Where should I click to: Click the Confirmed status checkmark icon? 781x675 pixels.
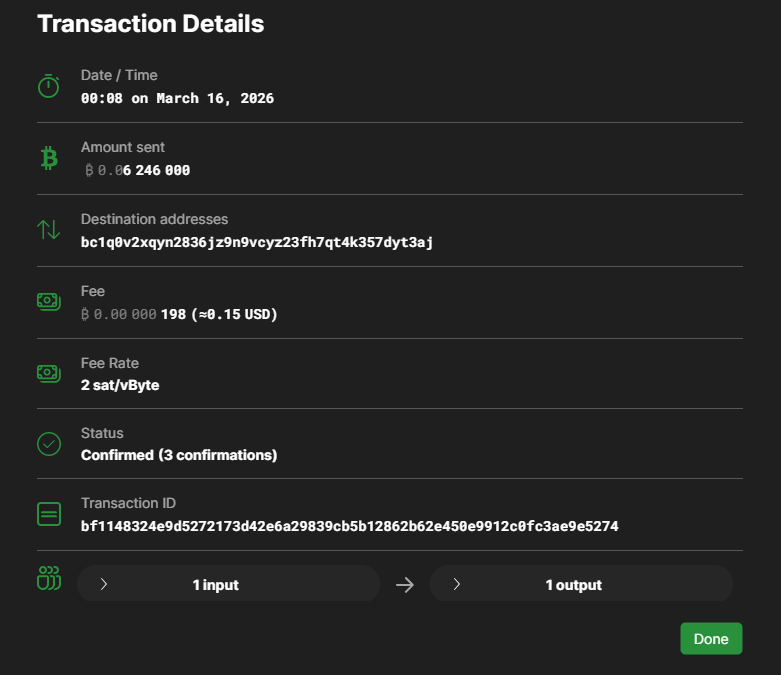[49, 443]
